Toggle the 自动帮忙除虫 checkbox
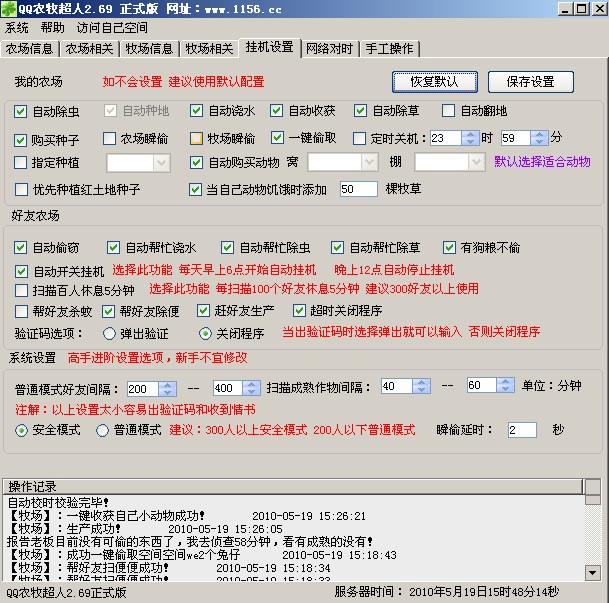This screenshot has height=603, width=609. (227, 247)
